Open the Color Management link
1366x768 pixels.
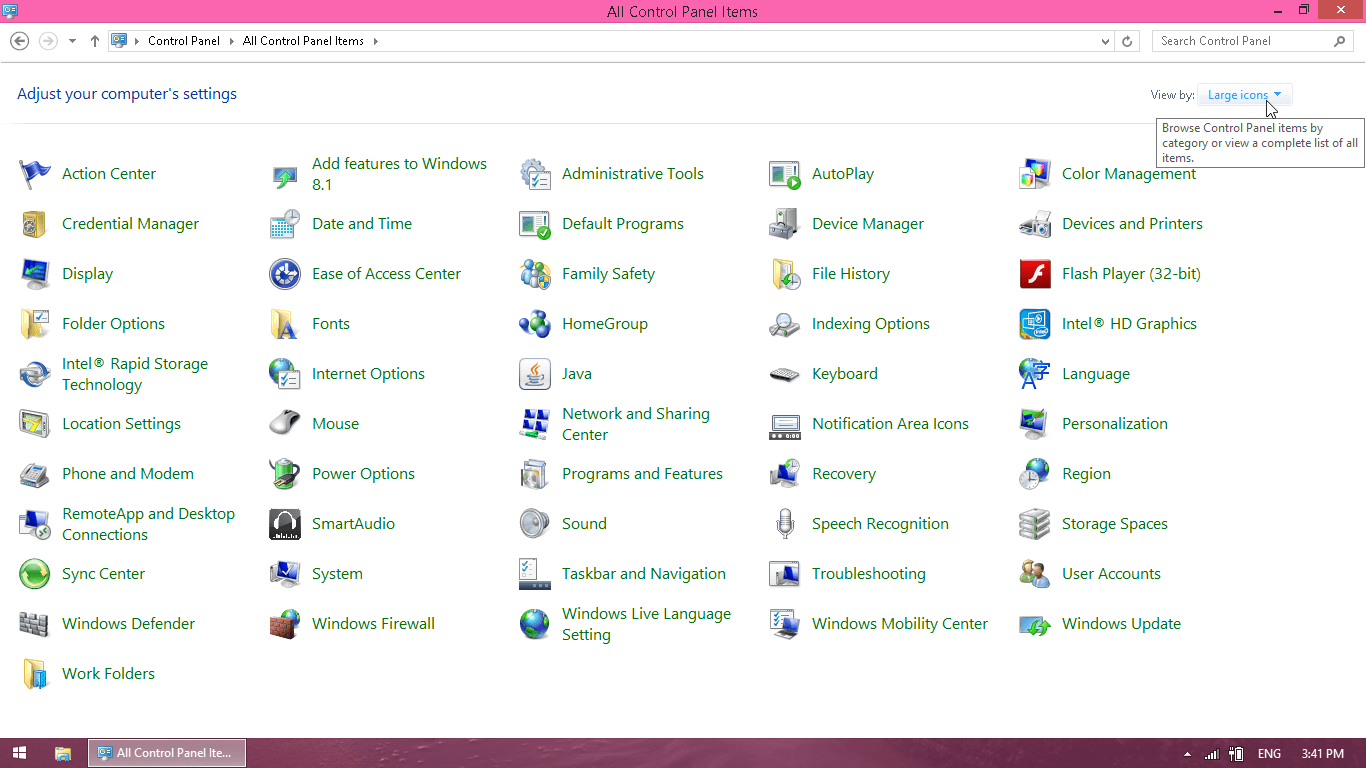tap(1129, 174)
